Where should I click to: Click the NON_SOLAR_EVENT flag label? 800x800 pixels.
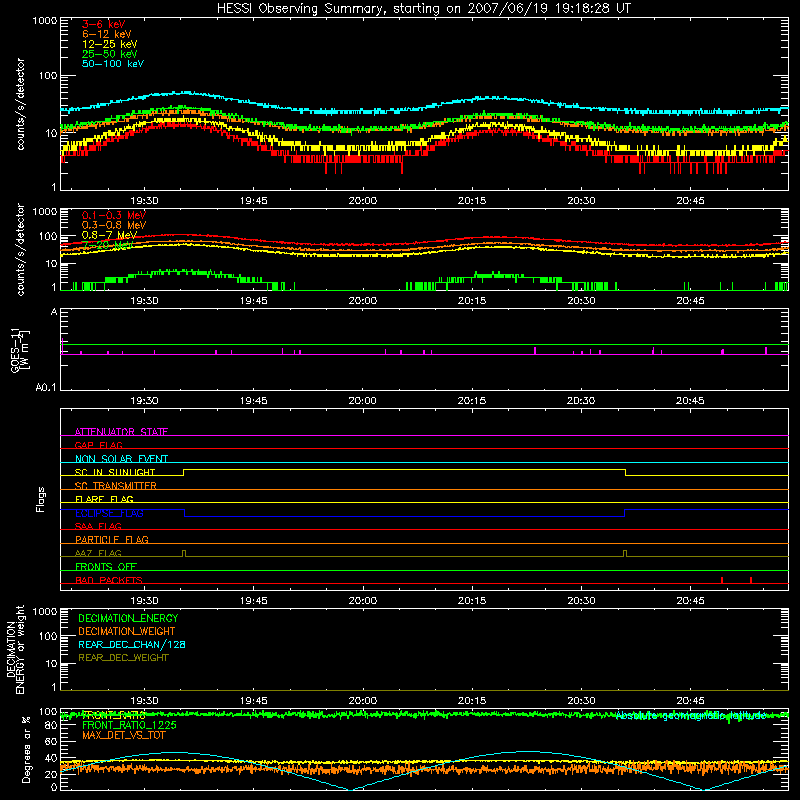[121, 459]
